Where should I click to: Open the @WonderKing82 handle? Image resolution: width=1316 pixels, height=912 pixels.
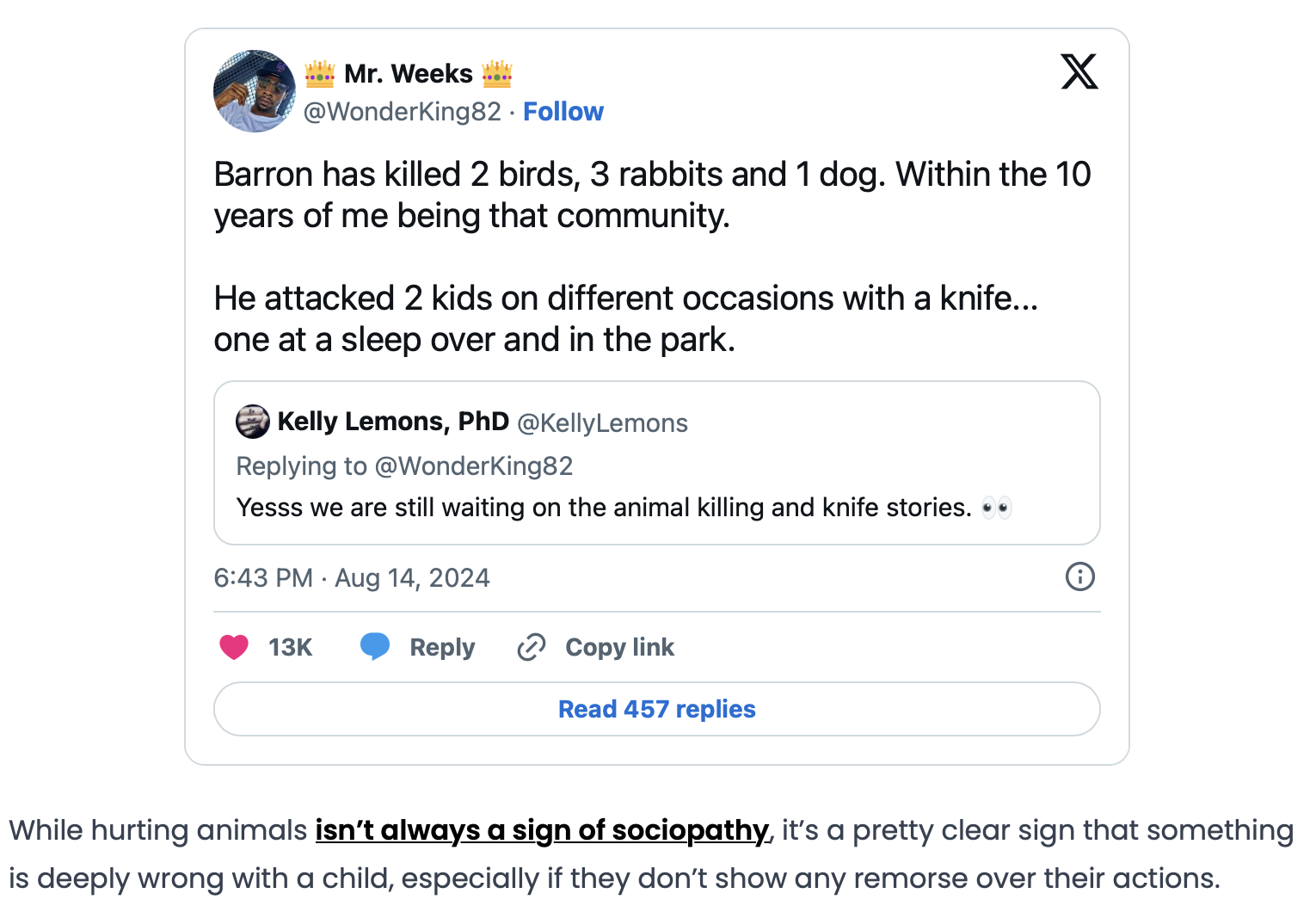402,112
